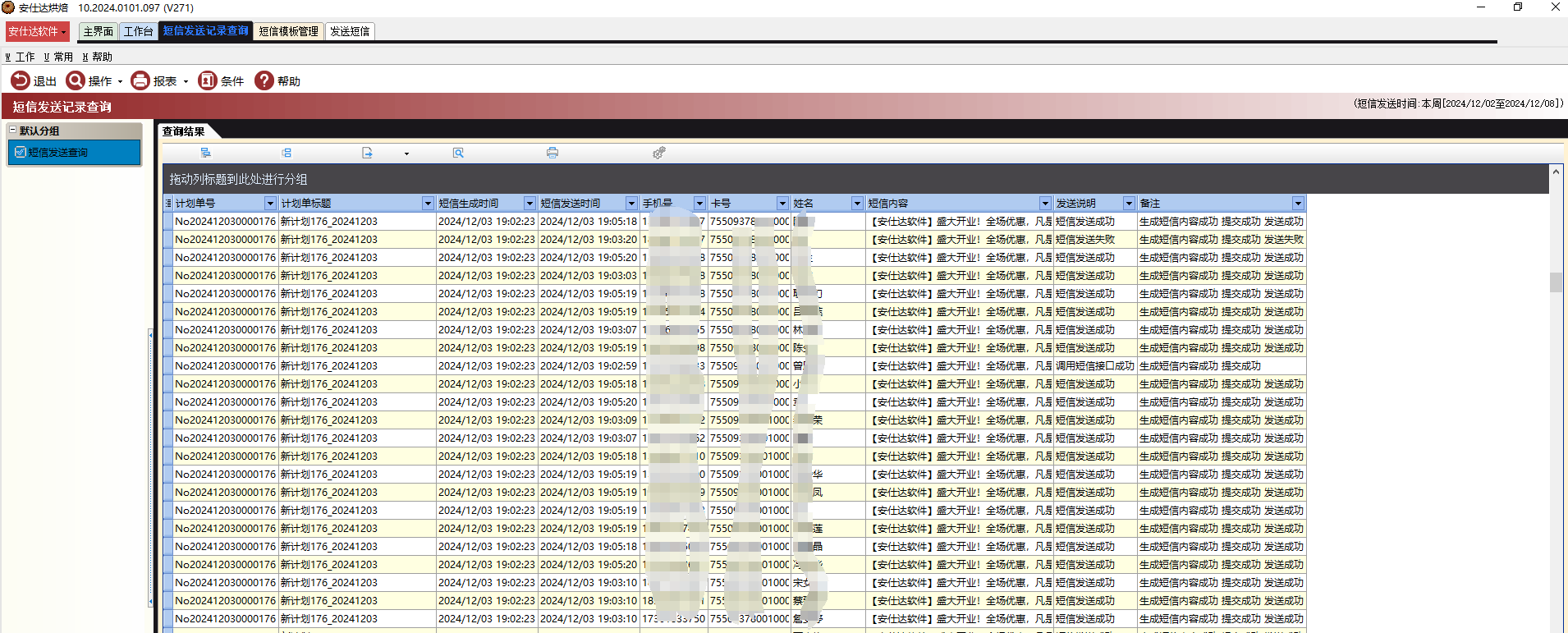Image resolution: width=1568 pixels, height=633 pixels.
Task: Click the 退出 exit icon
Action: pyautogui.click(x=20, y=80)
